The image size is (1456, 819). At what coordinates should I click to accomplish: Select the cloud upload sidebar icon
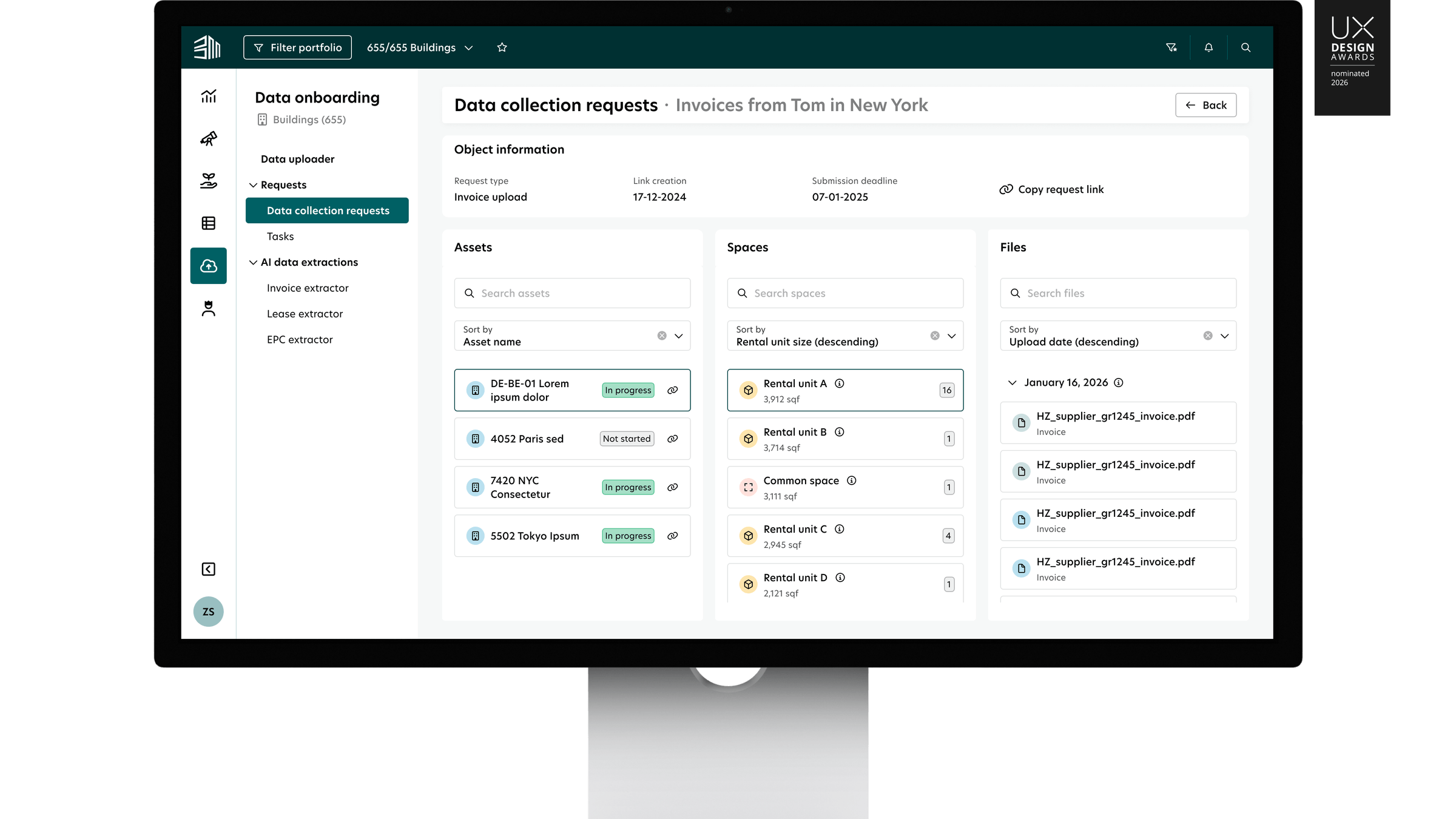209,266
